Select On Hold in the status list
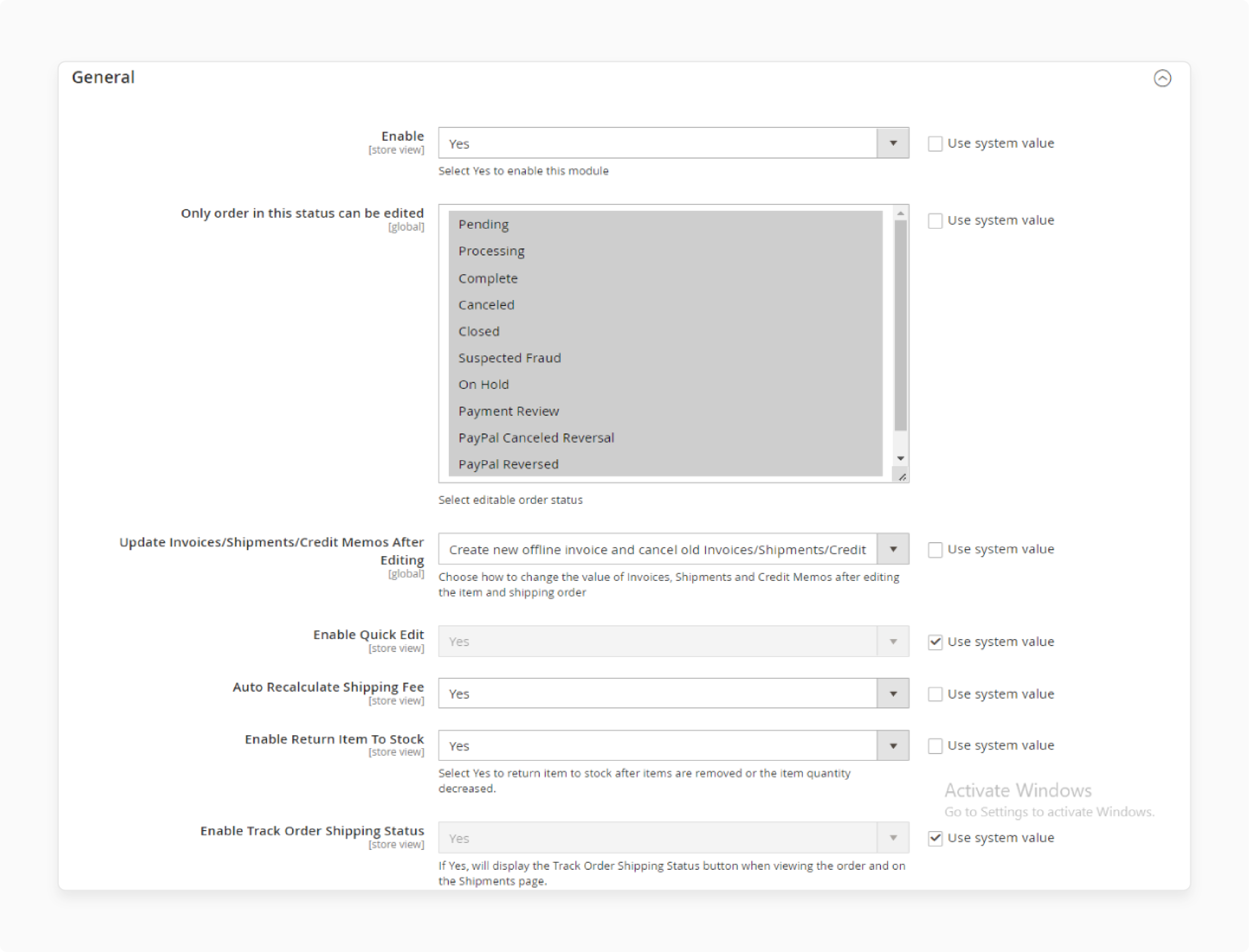This screenshot has height=952, width=1249. click(x=665, y=385)
